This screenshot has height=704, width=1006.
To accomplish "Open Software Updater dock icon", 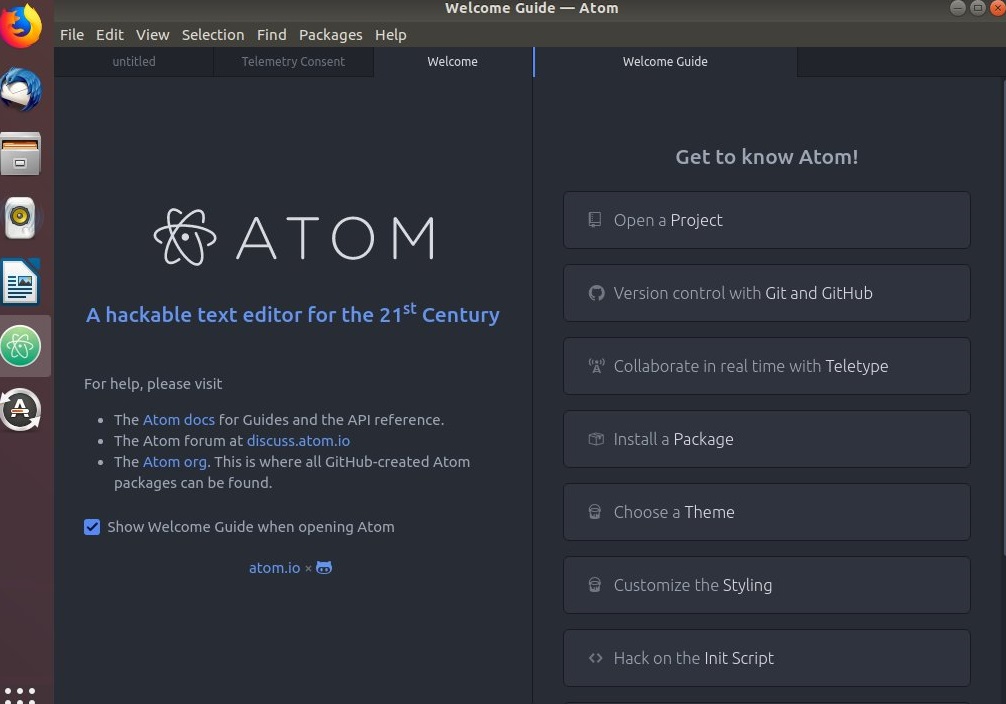I will click(x=22, y=409).
